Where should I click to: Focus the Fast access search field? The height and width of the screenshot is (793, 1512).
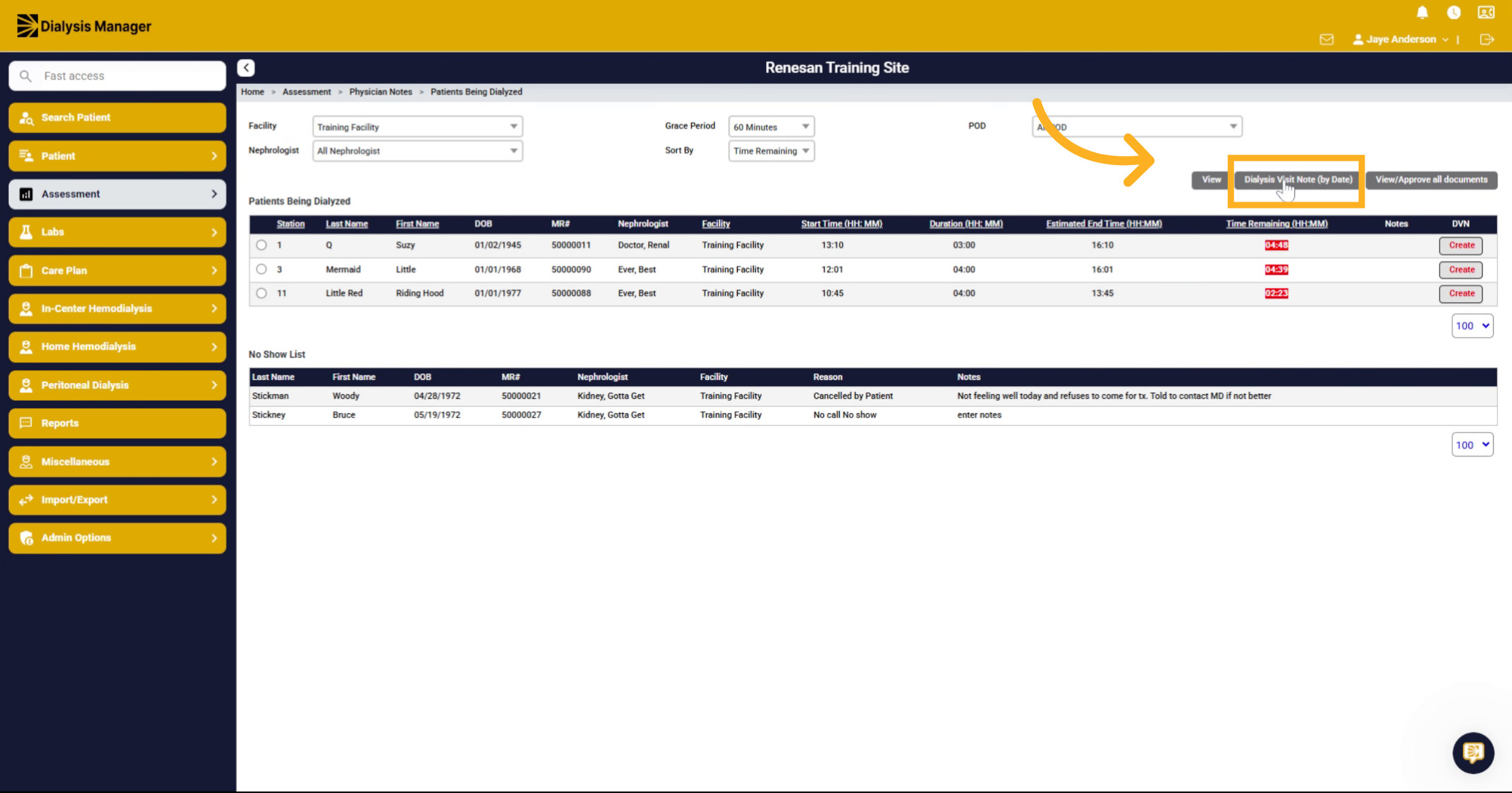(x=117, y=76)
